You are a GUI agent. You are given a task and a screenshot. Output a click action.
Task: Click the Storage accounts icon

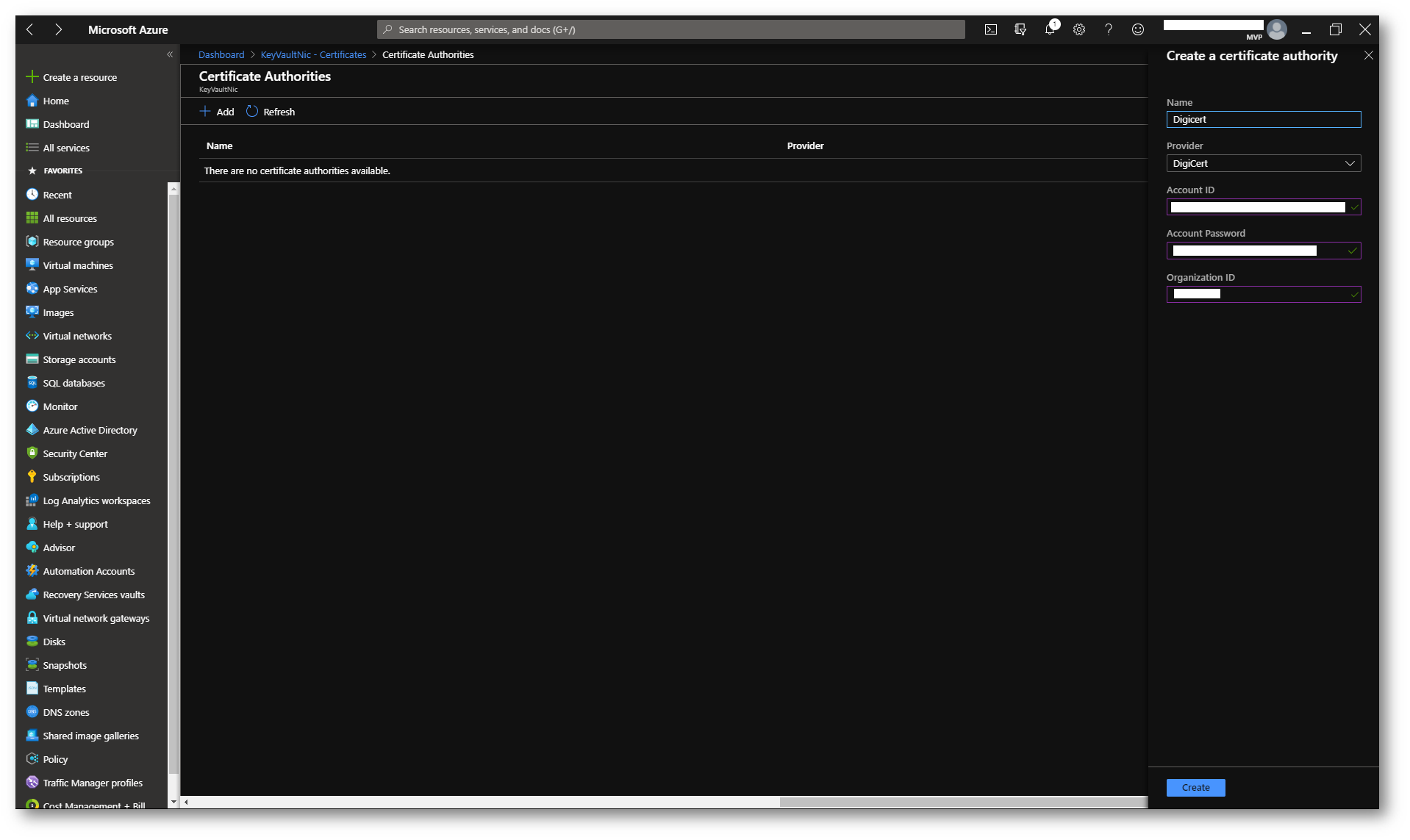32,359
